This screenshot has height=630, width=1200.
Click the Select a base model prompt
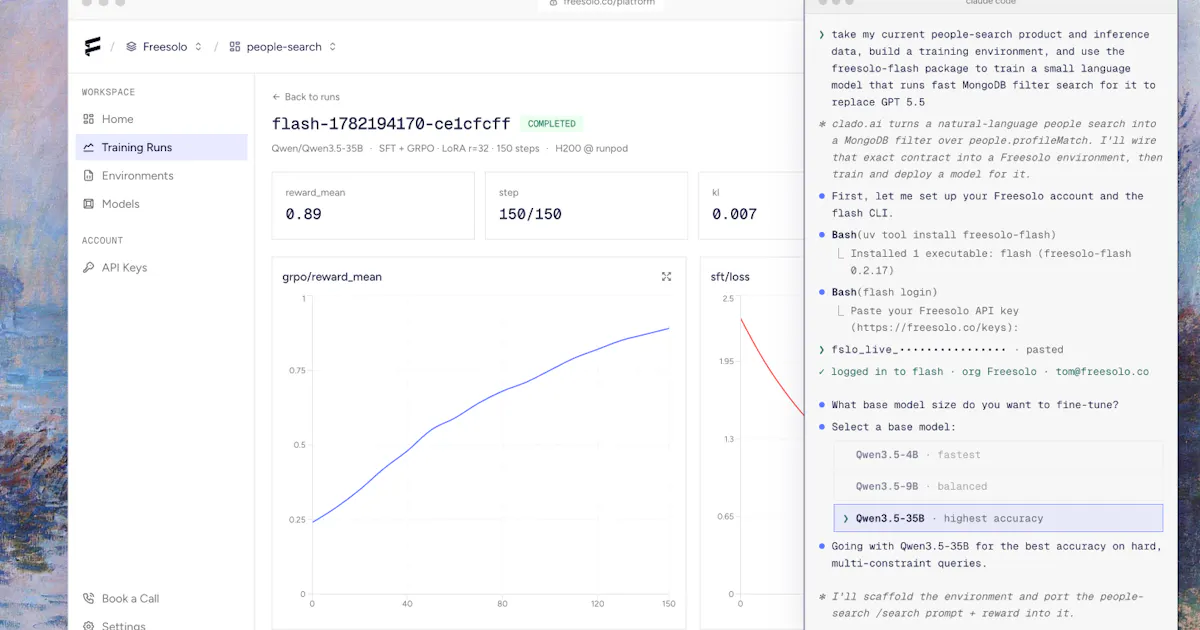click(893, 427)
